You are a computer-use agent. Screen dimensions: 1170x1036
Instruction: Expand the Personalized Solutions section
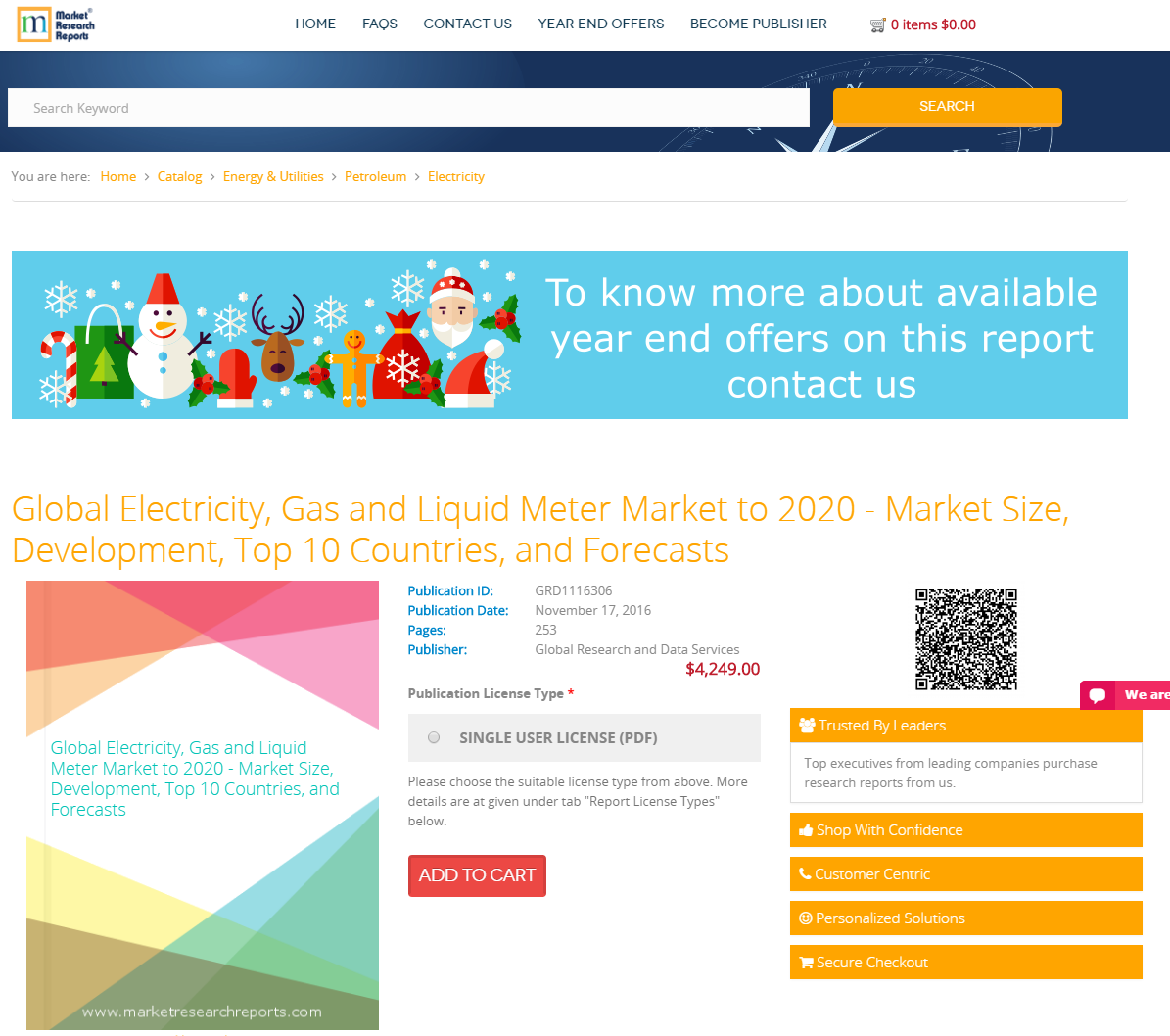point(964,918)
